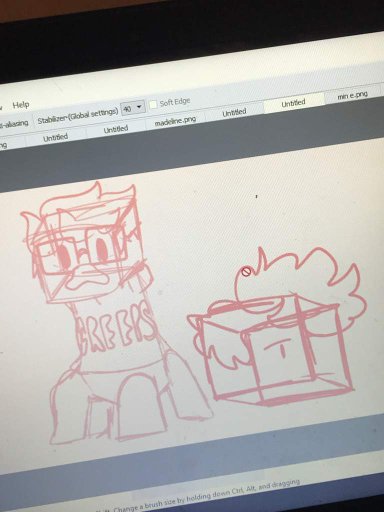Screen dimensions: 384x512
Task: Click the Soft Edge text label
Action: (175, 102)
